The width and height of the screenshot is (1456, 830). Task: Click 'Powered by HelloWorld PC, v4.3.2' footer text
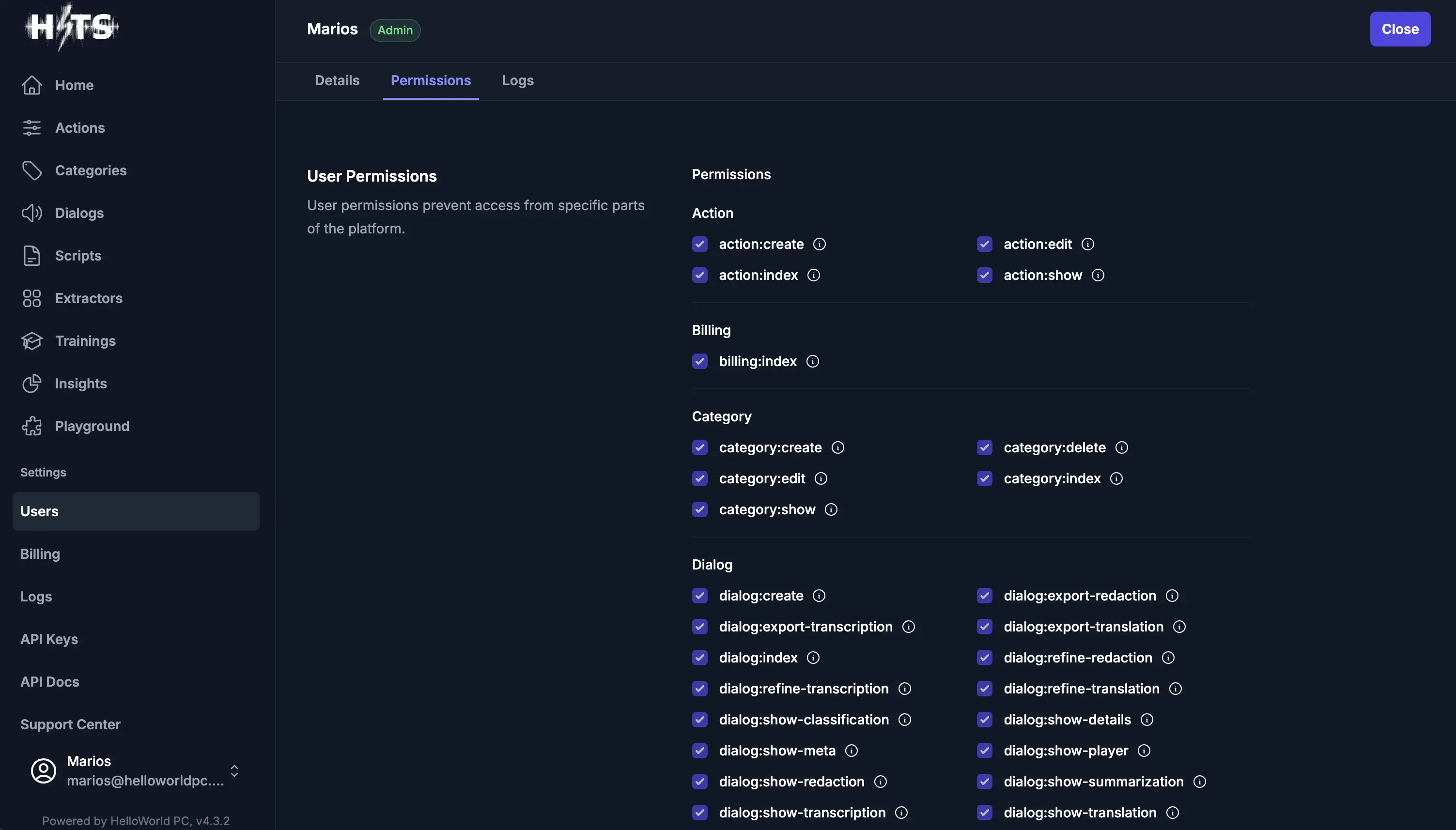click(136, 821)
